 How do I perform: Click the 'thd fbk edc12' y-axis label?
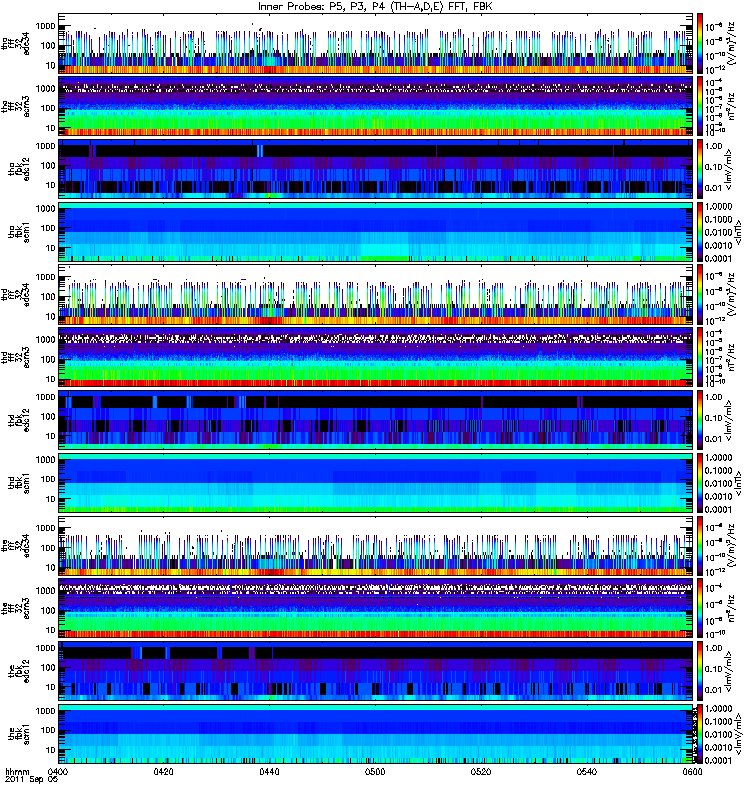click(x=19, y=420)
